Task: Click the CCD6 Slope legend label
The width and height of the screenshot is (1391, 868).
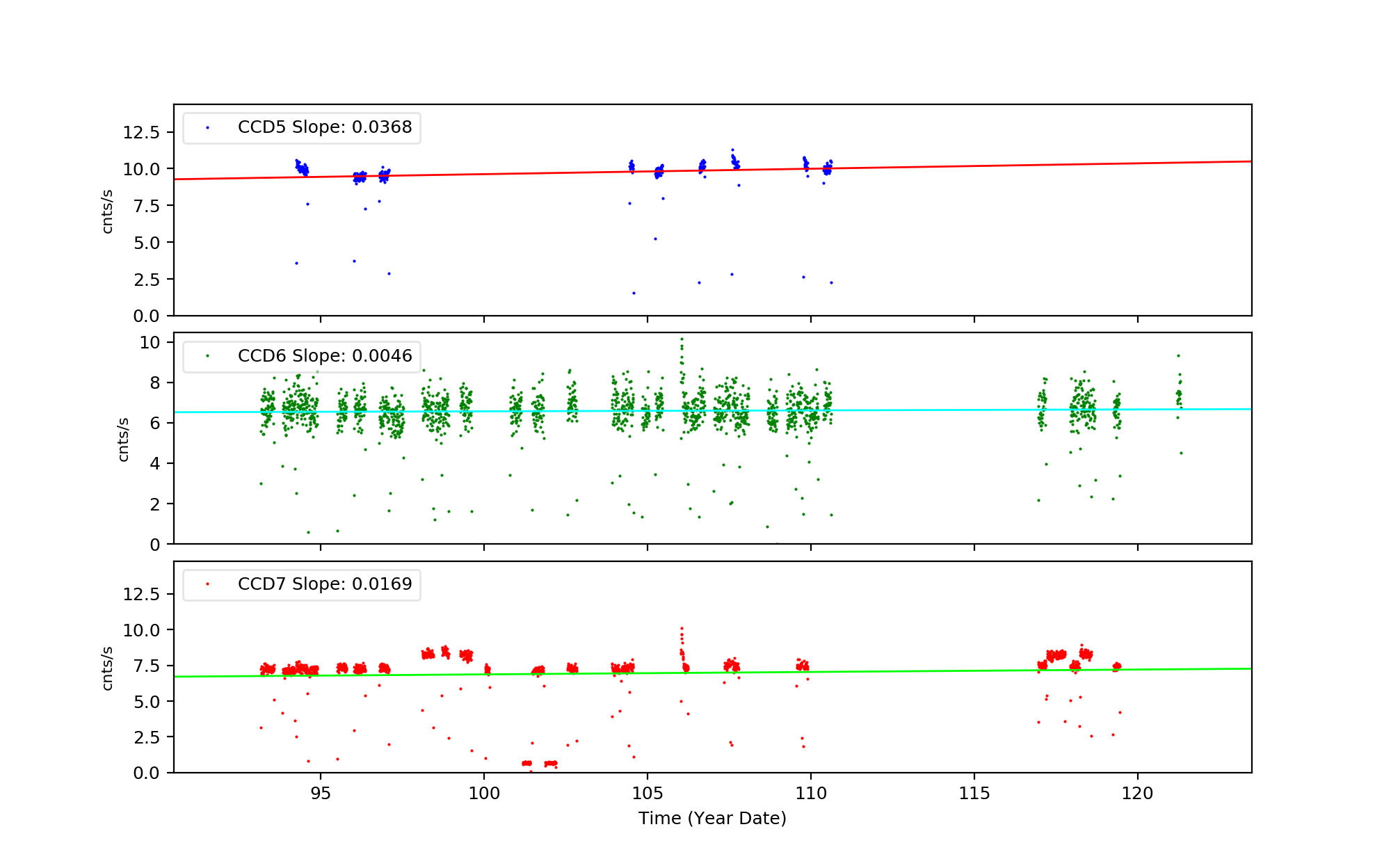Action: click(324, 356)
